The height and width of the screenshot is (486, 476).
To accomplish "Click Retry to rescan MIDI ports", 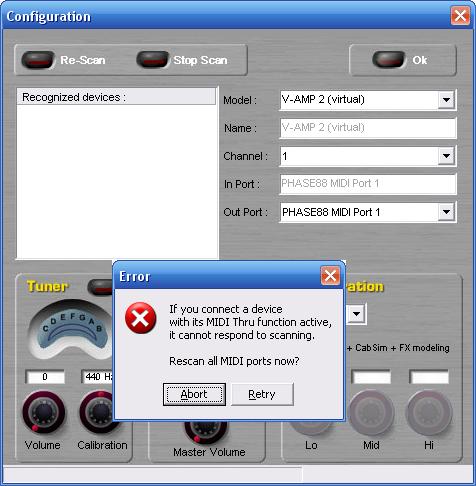I will (262, 394).
